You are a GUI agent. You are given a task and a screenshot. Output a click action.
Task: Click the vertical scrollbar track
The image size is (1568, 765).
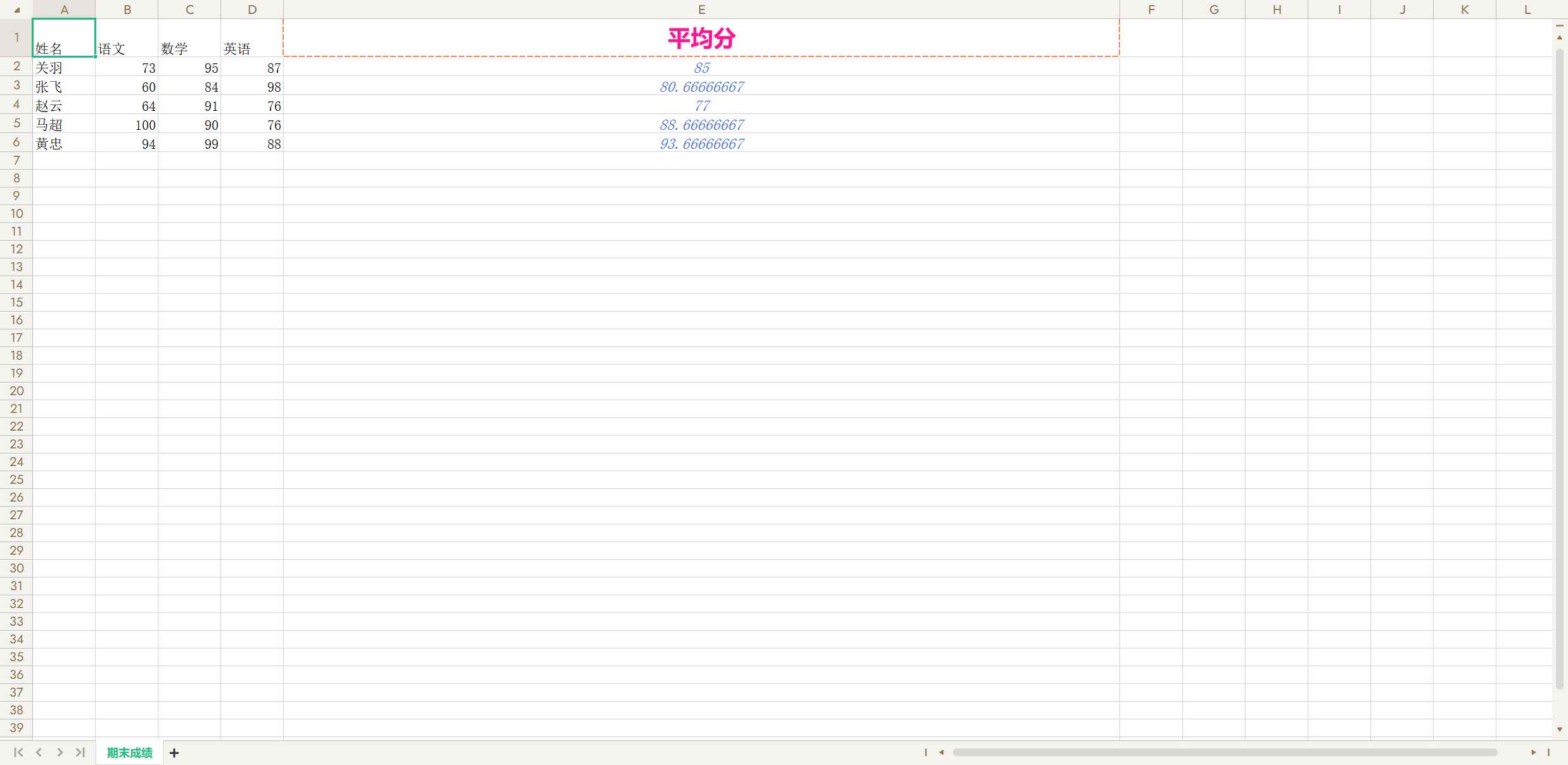click(1559, 380)
